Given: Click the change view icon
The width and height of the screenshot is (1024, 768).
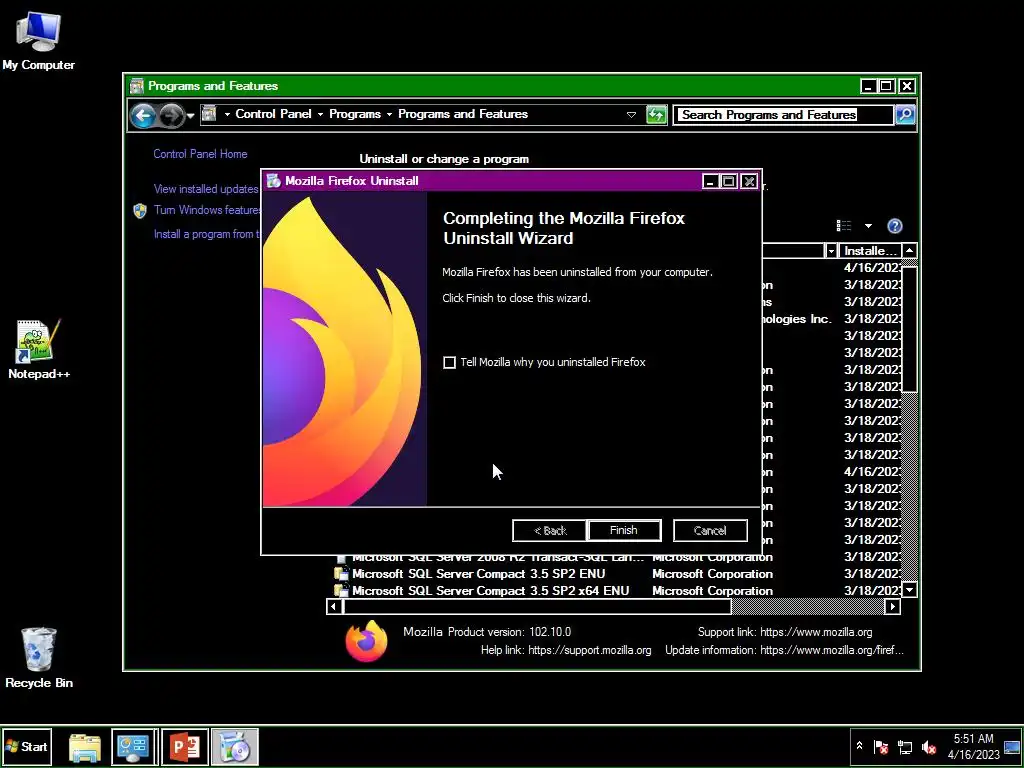Looking at the screenshot, I should point(844,225).
